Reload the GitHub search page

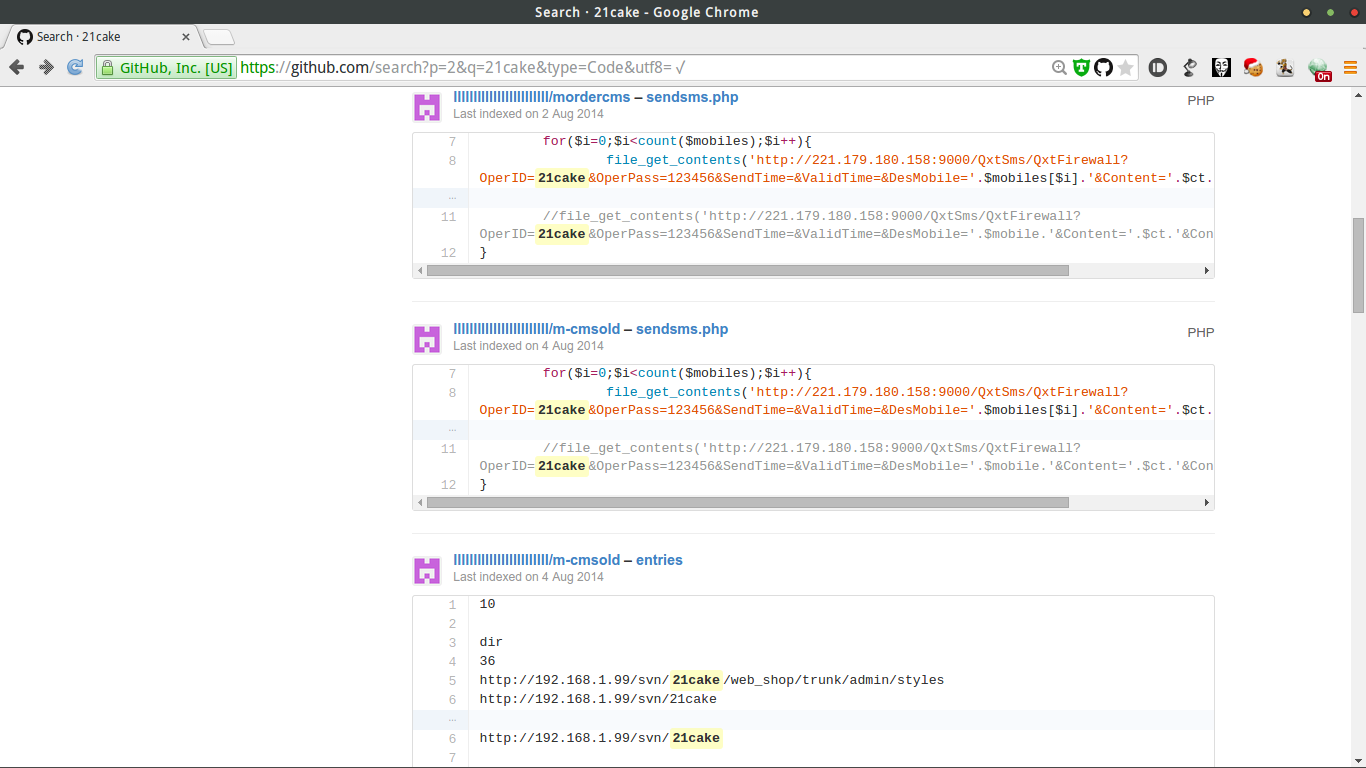click(75, 67)
